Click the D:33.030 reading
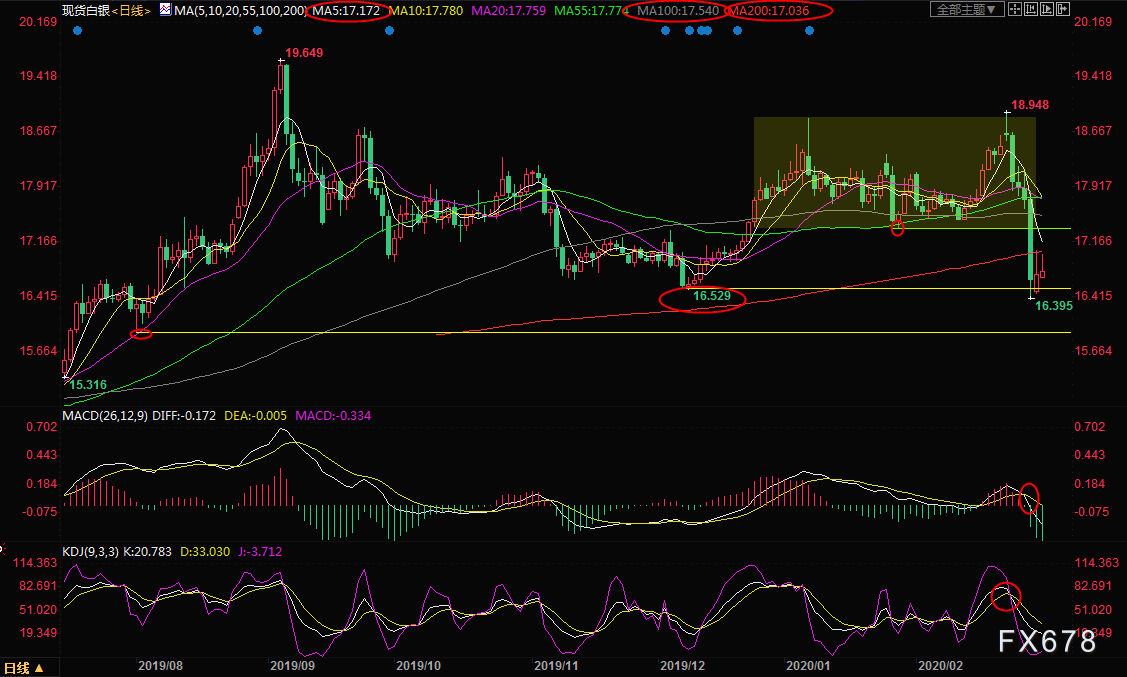1127x677 pixels. tap(205, 552)
